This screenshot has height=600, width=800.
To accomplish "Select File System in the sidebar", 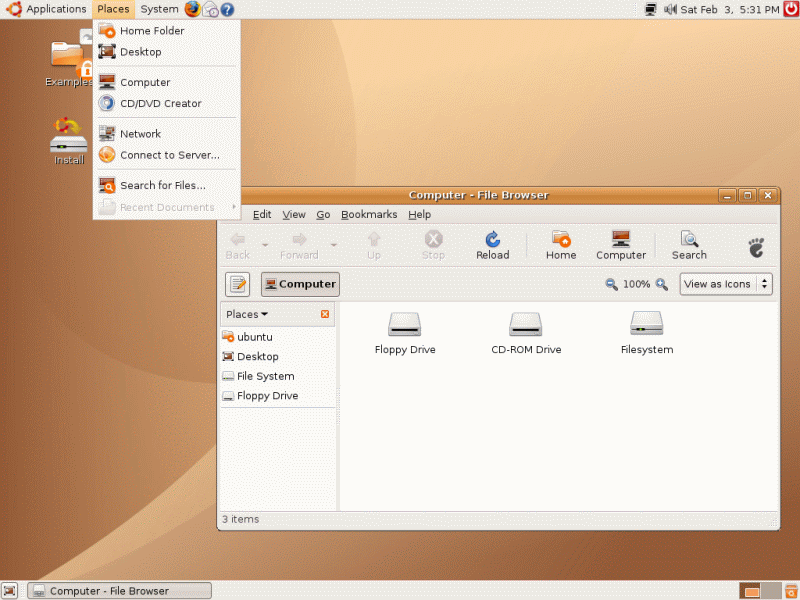I will coord(265,376).
